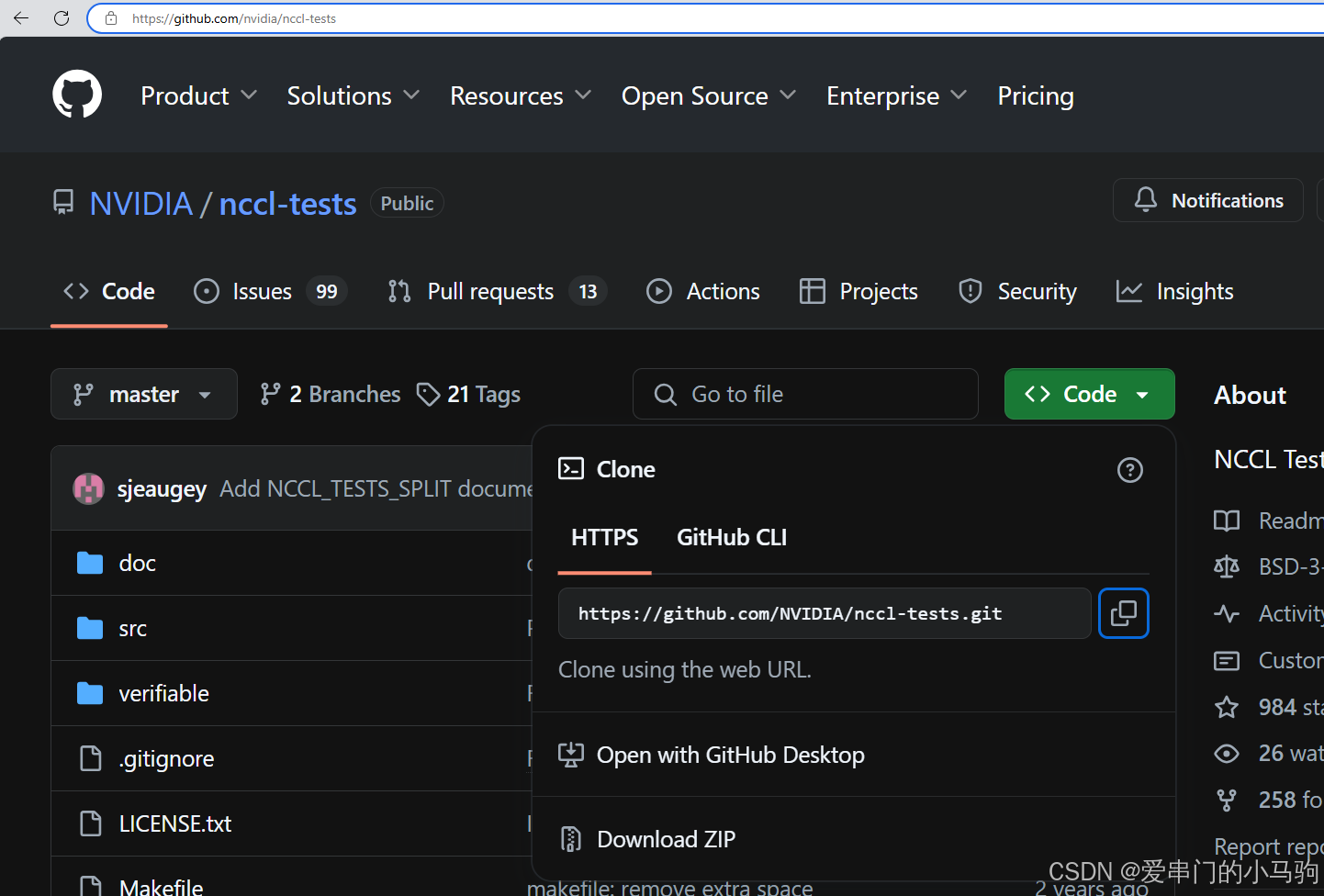Open the verifiable folder
This screenshot has height=896, width=1324.
(x=163, y=693)
